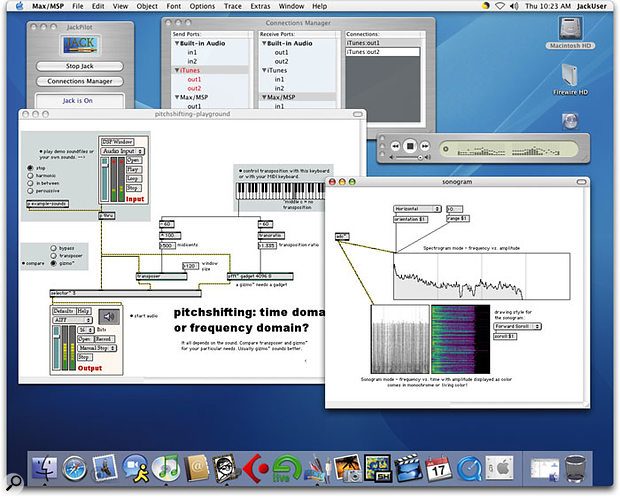Adjust the Input gain slider
This screenshot has height=497, width=620.
click(x=105, y=179)
